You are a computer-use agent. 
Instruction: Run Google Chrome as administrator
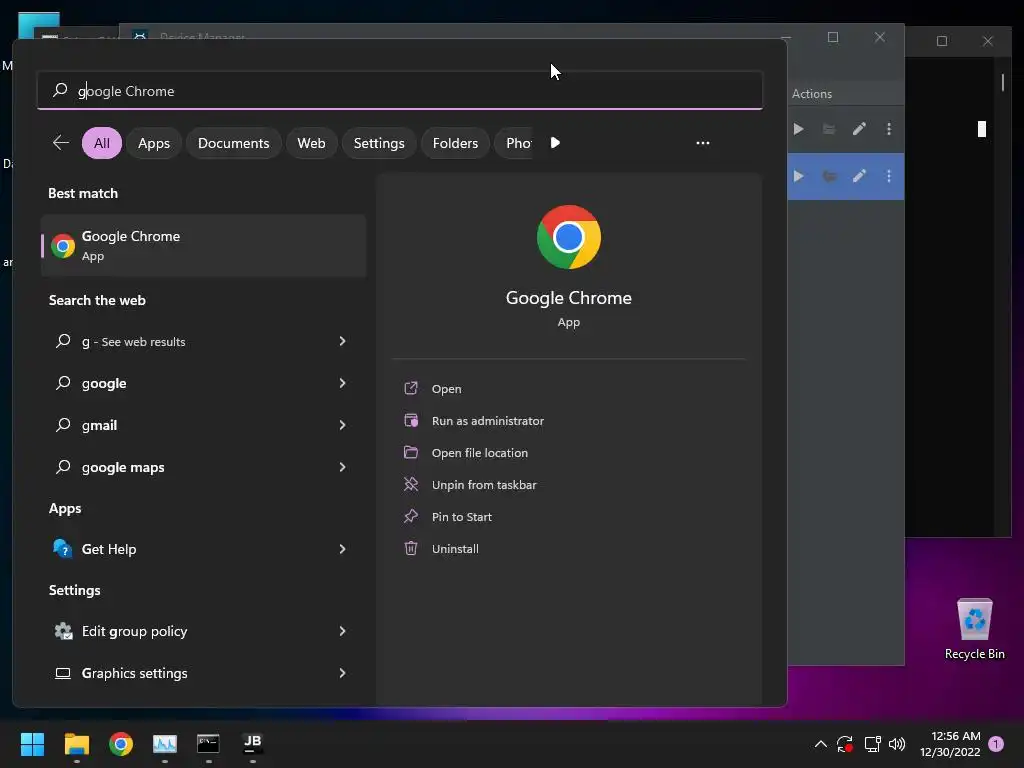[488, 421]
